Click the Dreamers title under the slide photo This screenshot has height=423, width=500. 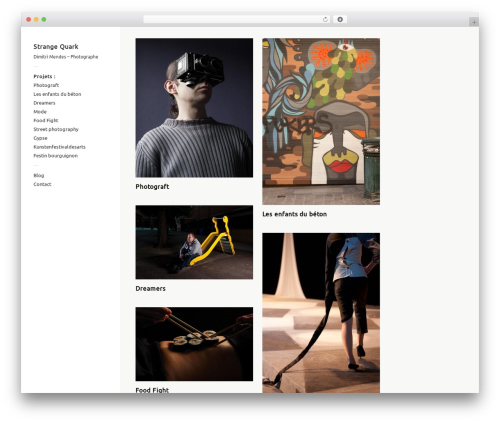(x=150, y=289)
